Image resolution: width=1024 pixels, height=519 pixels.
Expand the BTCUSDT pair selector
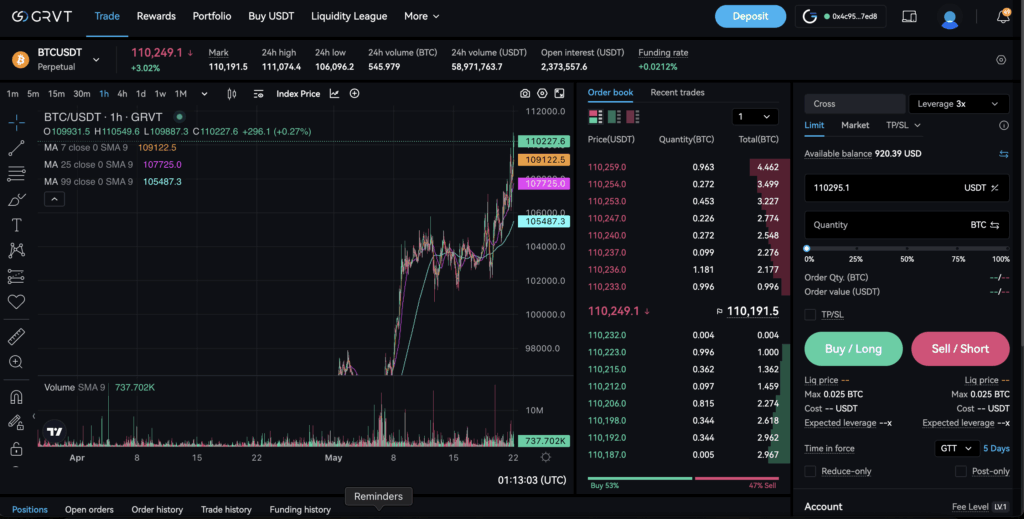coord(96,60)
